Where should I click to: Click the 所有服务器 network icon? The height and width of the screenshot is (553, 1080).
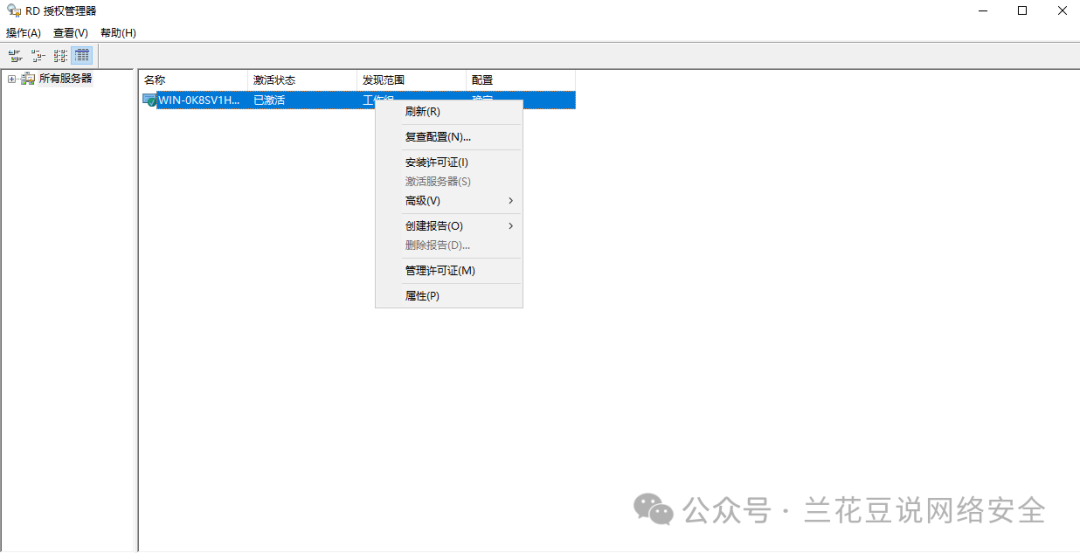pyautogui.click(x=28, y=79)
